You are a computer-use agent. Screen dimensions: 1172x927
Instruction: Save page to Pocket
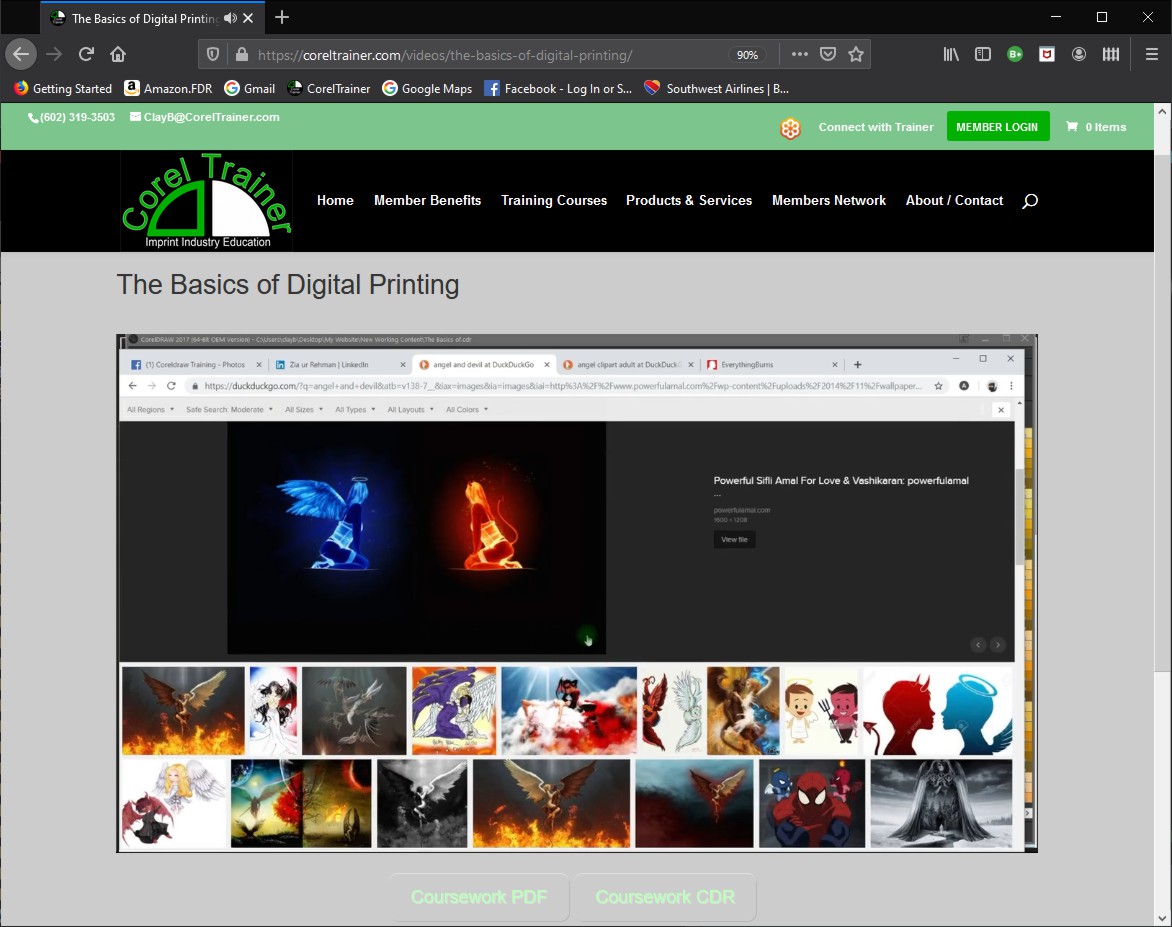click(x=827, y=54)
